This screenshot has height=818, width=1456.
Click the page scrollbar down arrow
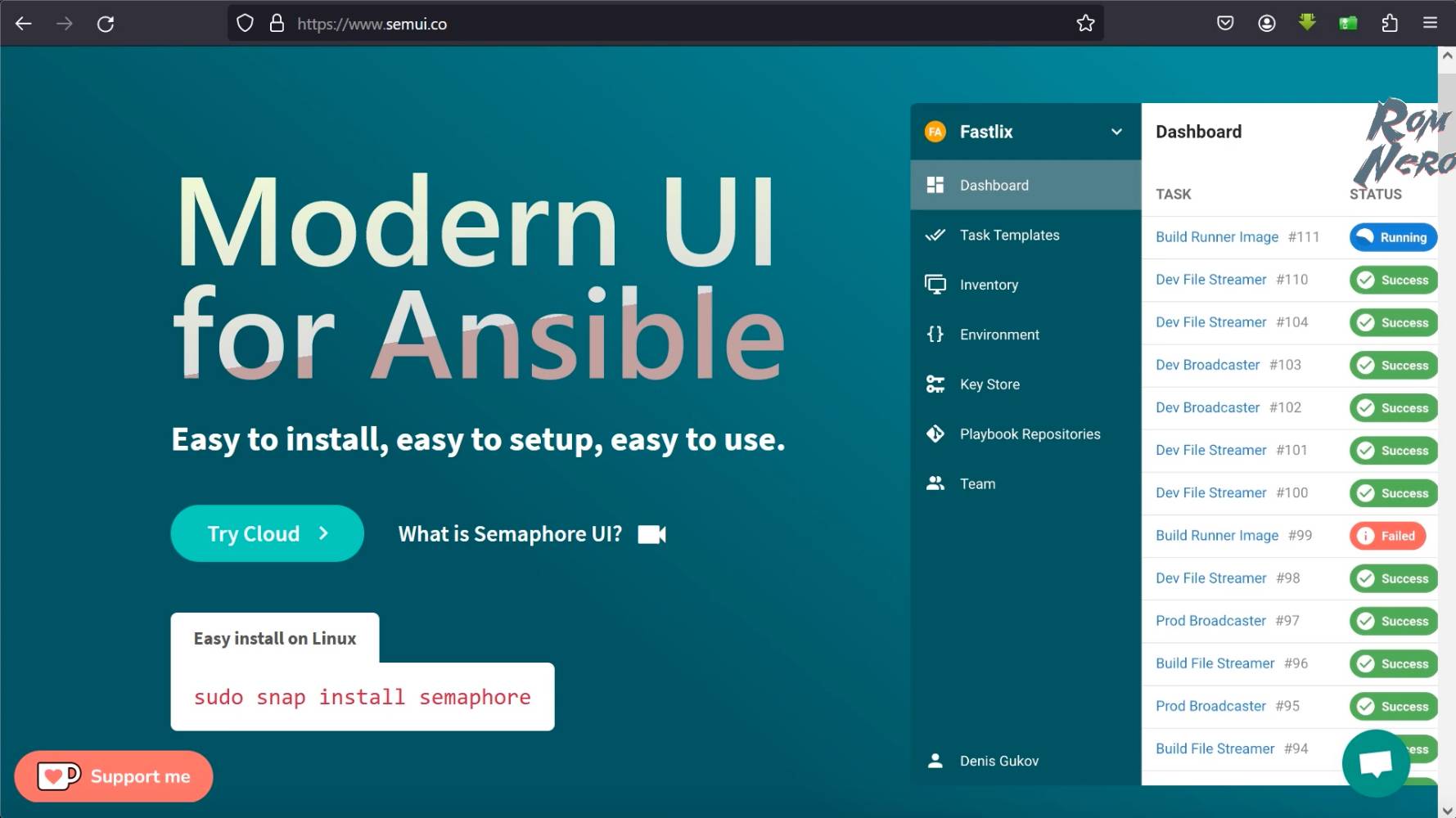click(x=1447, y=810)
